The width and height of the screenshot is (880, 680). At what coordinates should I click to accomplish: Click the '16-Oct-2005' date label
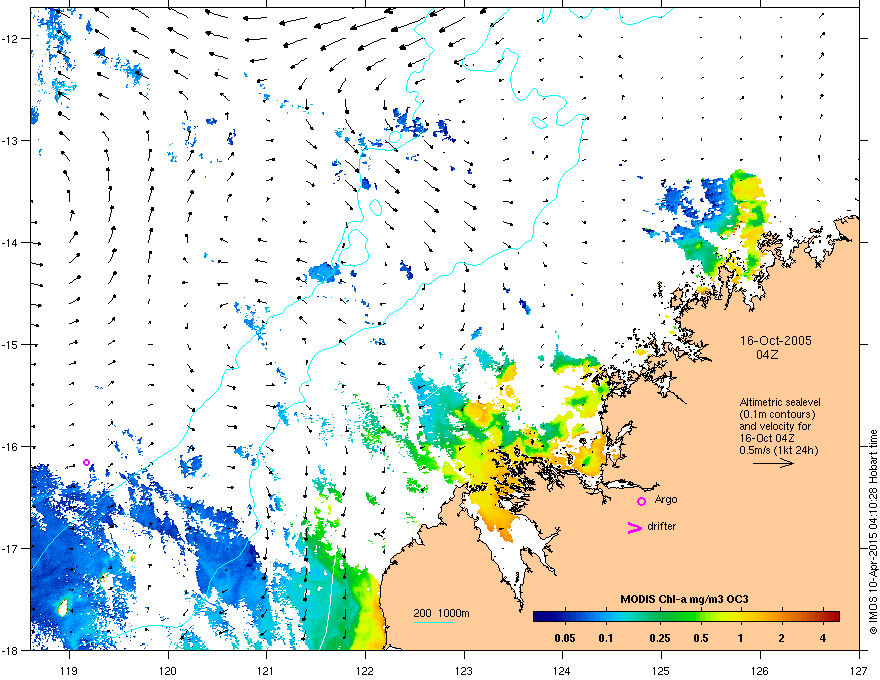click(776, 341)
